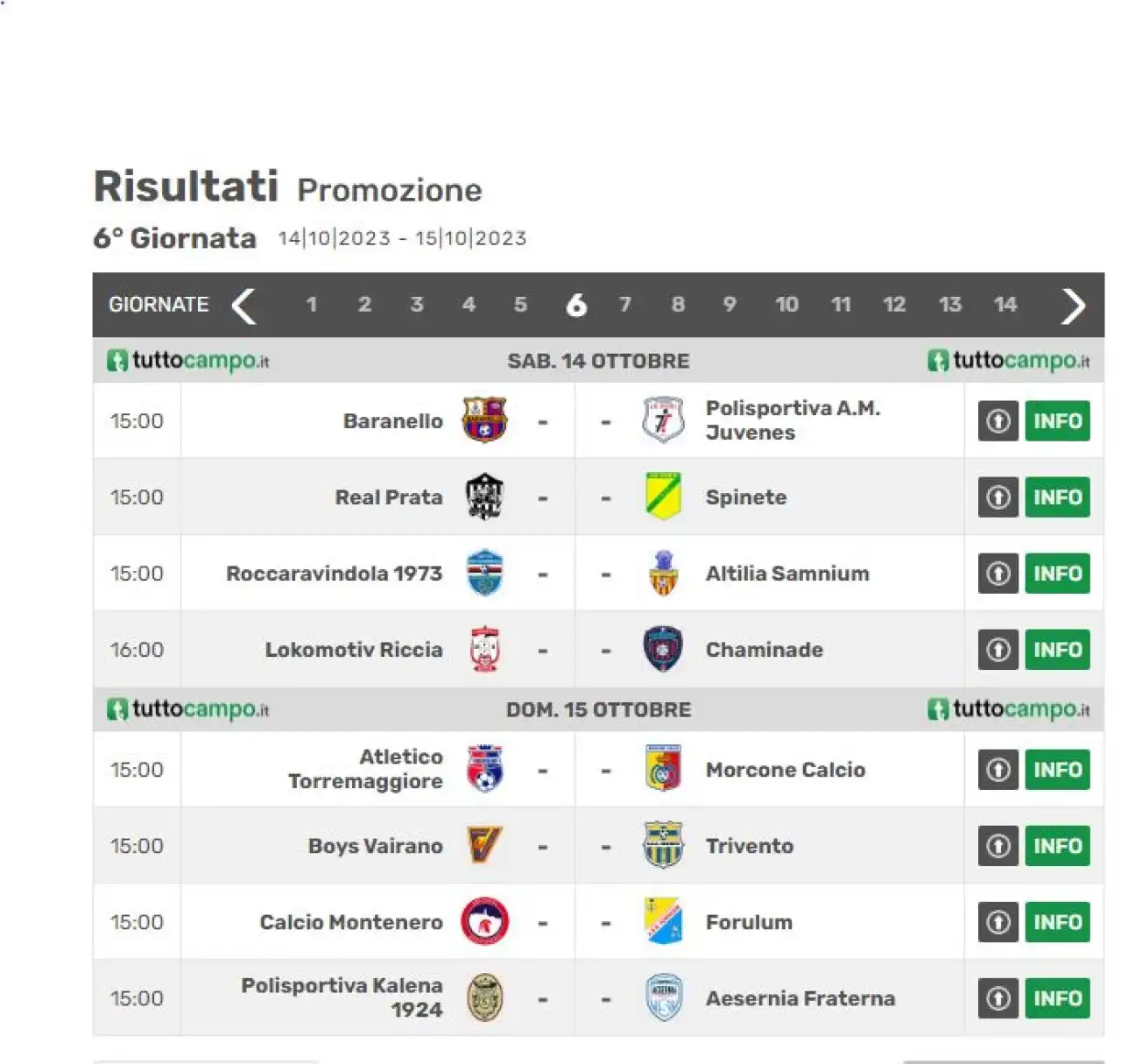Go to previous giornate with left arrow

[243, 306]
